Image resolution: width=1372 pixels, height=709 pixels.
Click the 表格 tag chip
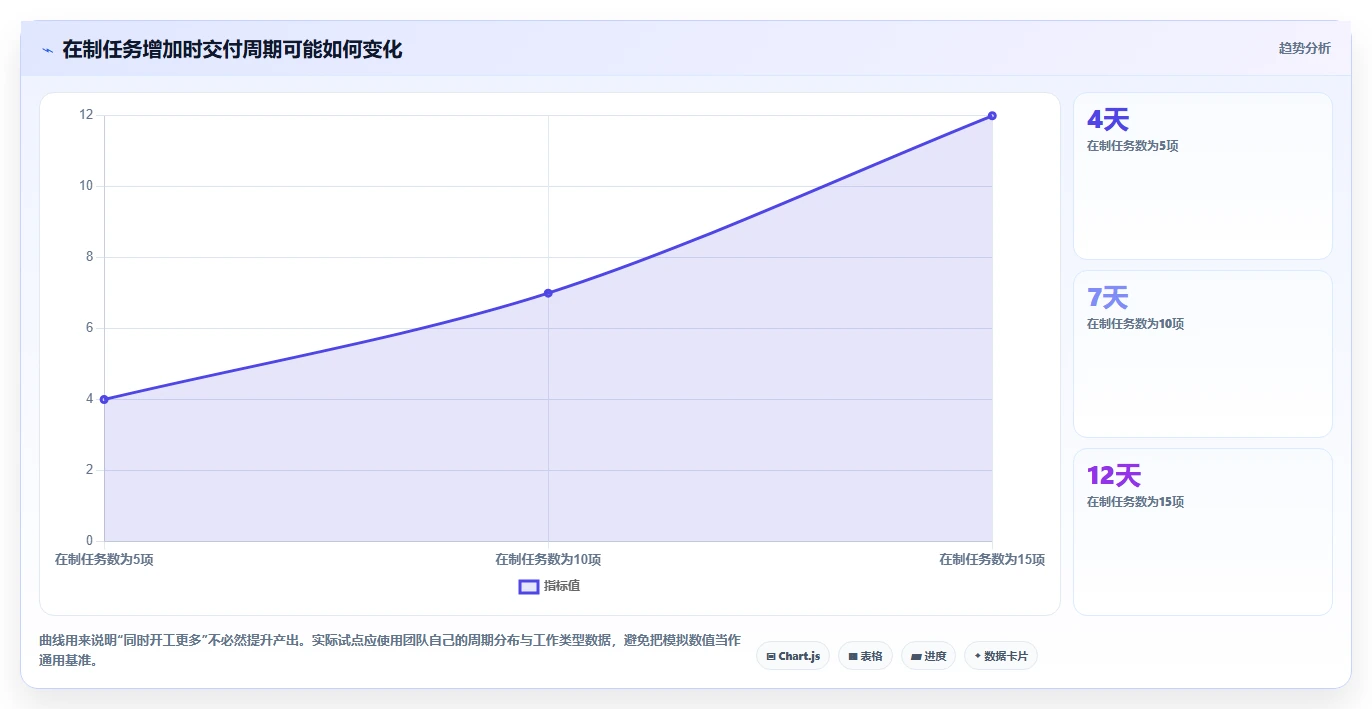pyautogui.click(x=865, y=656)
